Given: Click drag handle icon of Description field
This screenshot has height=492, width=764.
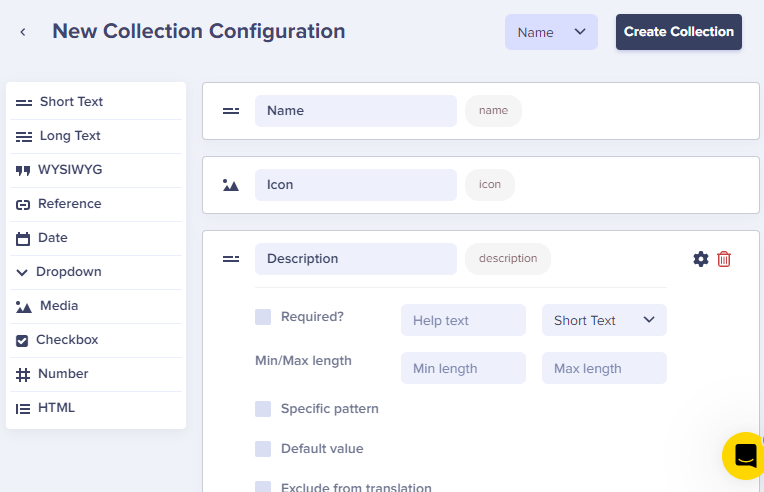Looking at the screenshot, I should point(231,259).
